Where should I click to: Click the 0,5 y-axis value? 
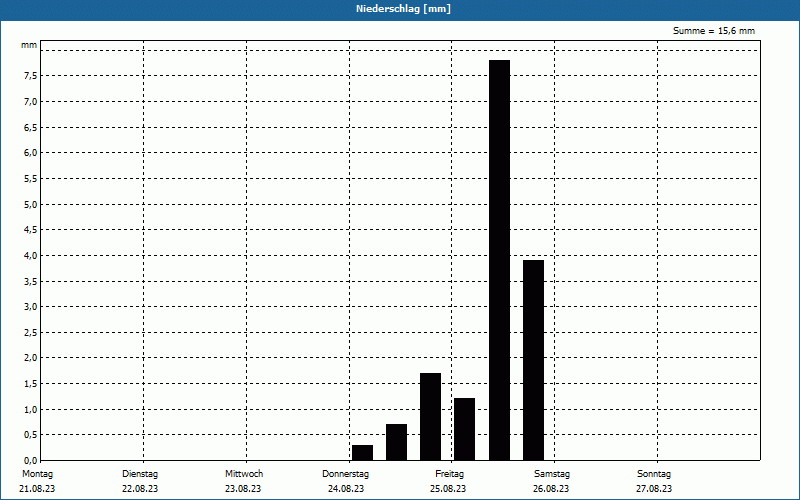[31, 435]
